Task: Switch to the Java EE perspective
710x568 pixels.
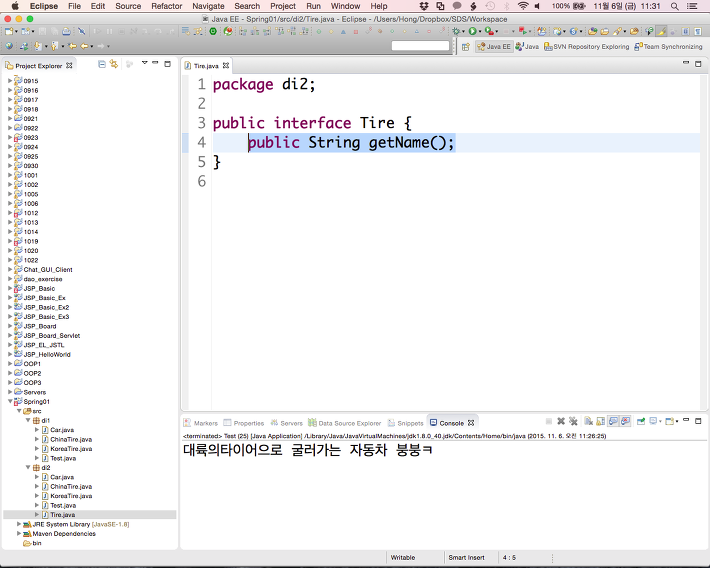Action: click(494, 47)
